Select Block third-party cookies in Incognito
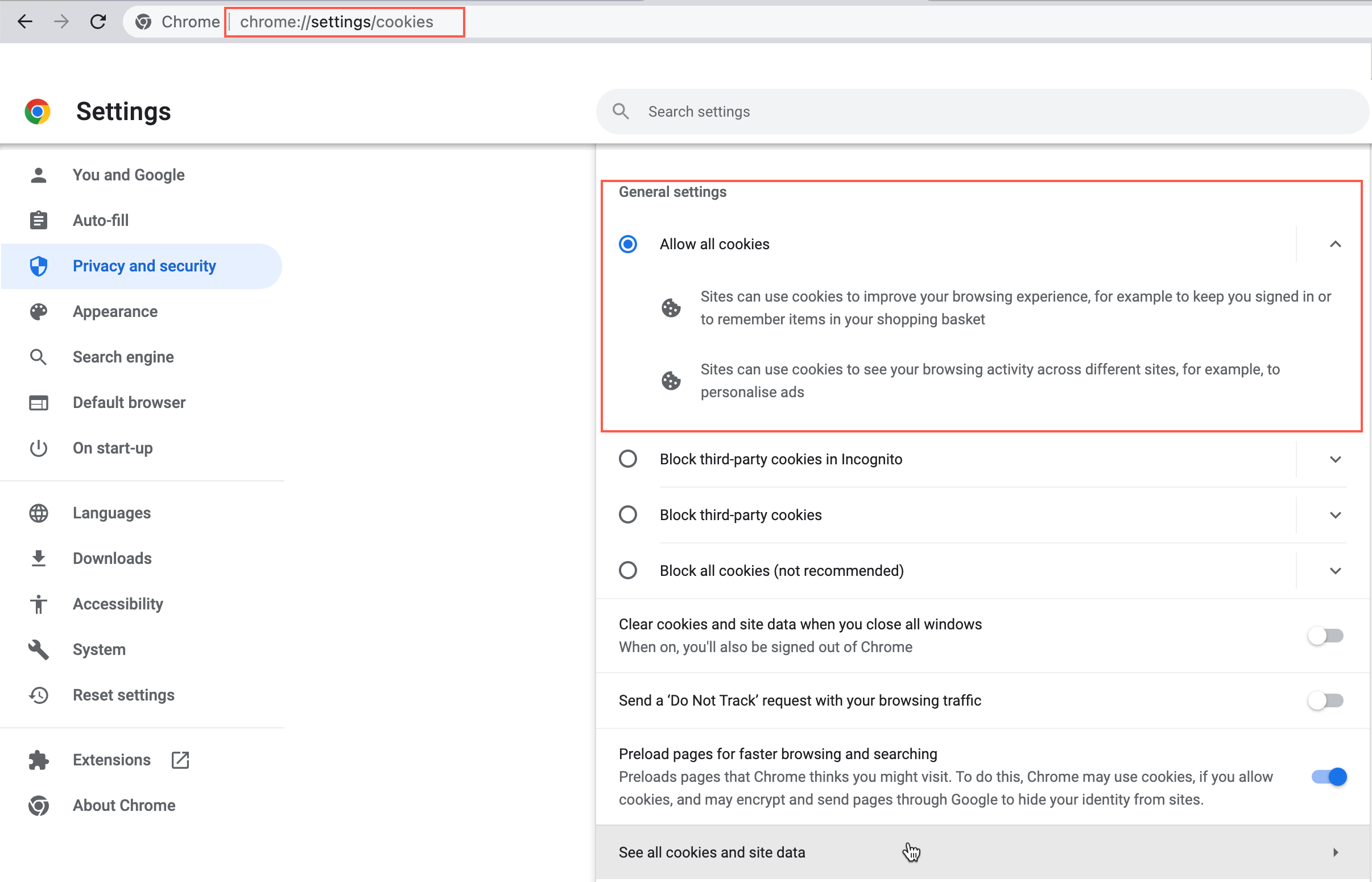Viewport: 1372px width, 882px height. 627,459
